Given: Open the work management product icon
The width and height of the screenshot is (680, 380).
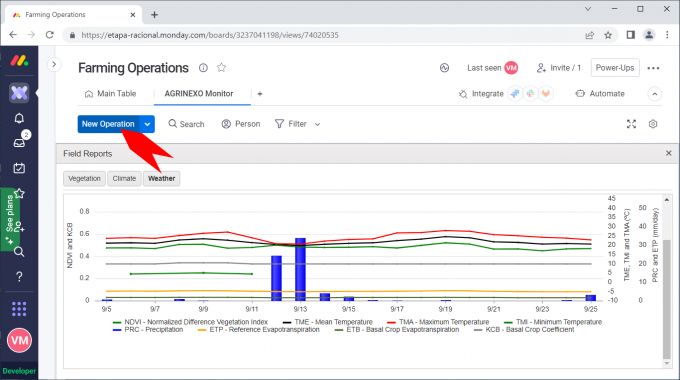Looking at the screenshot, I should [x=19, y=92].
